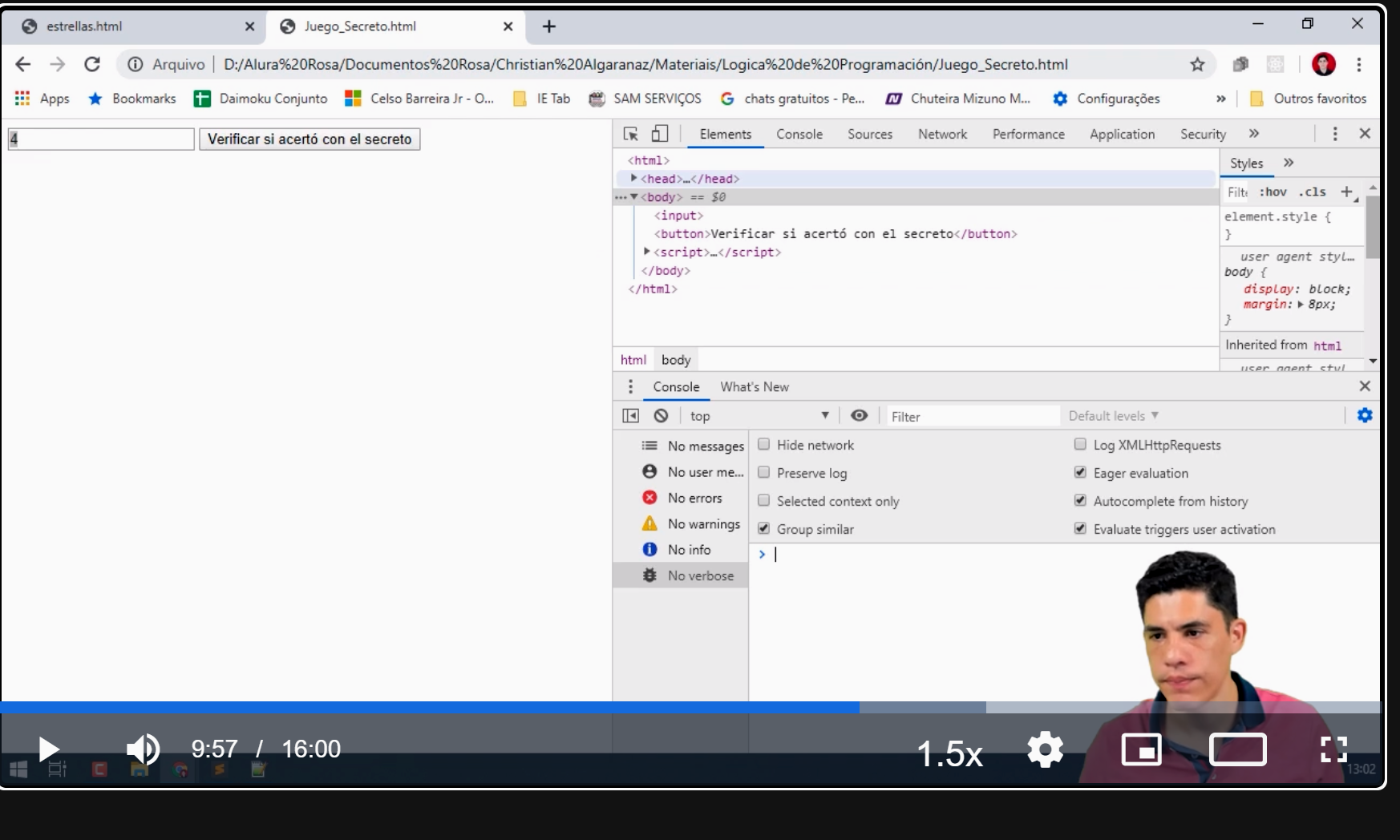1400x840 pixels.
Task: Select body in breadcrumb
Action: pos(676,360)
